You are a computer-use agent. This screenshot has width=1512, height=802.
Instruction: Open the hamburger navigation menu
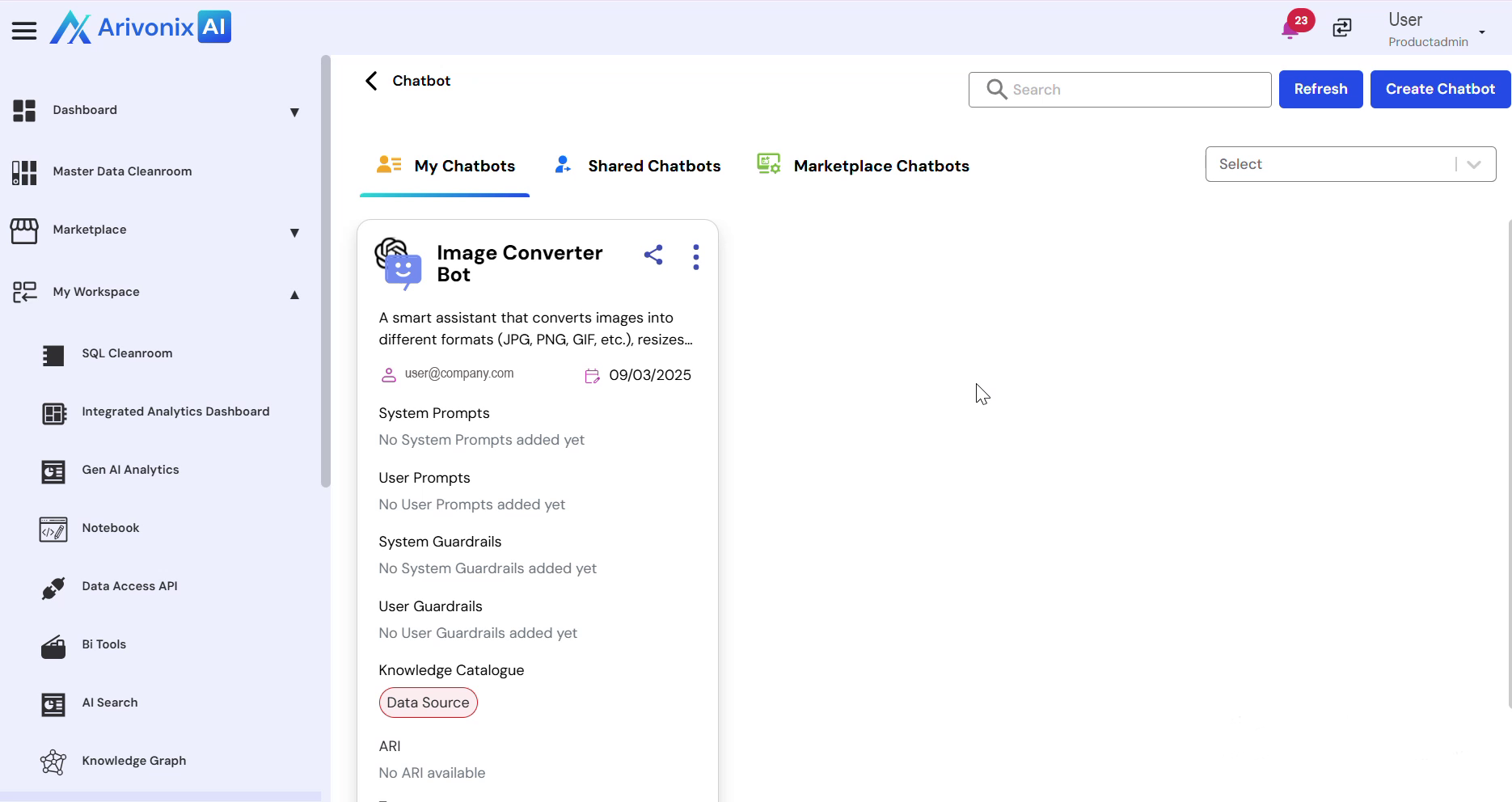(24, 31)
